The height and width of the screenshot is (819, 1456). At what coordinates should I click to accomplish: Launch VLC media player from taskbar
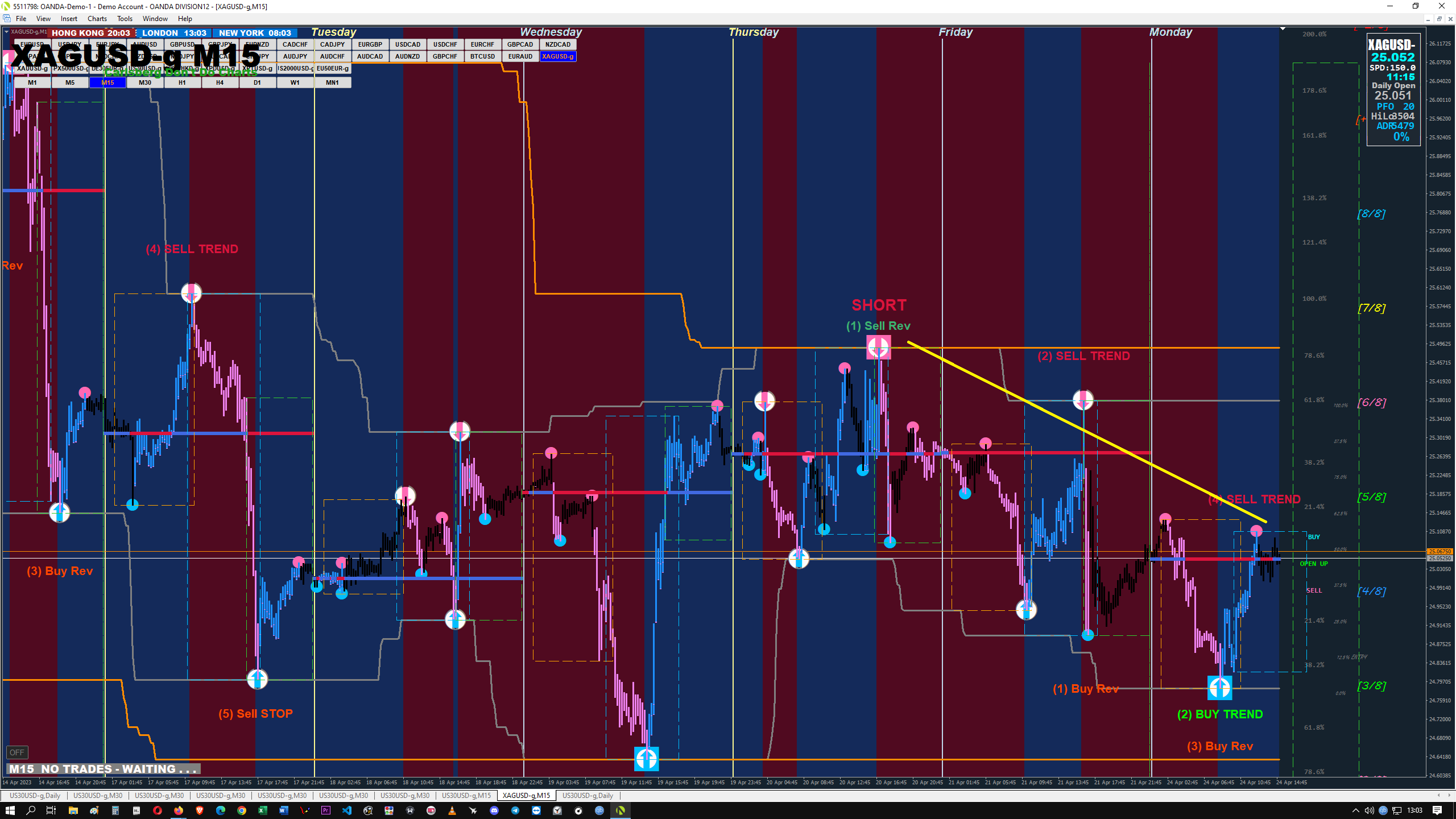(452, 810)
